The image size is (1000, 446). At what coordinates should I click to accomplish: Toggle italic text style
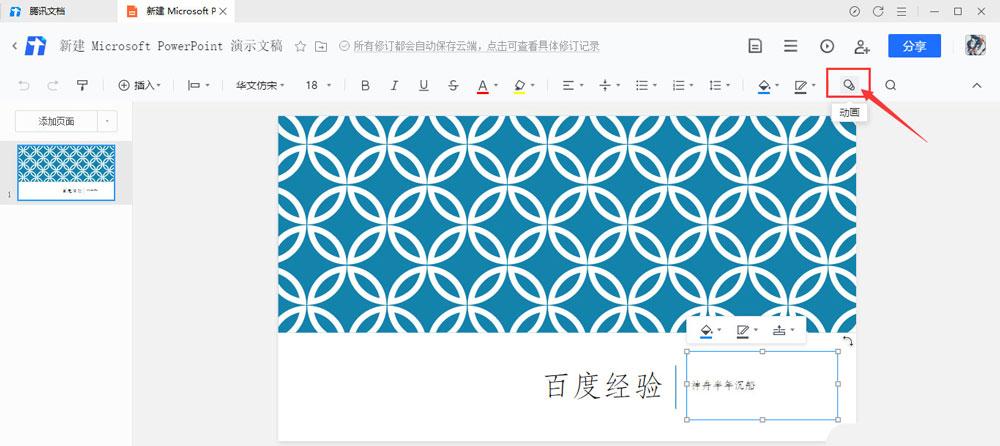394,86
